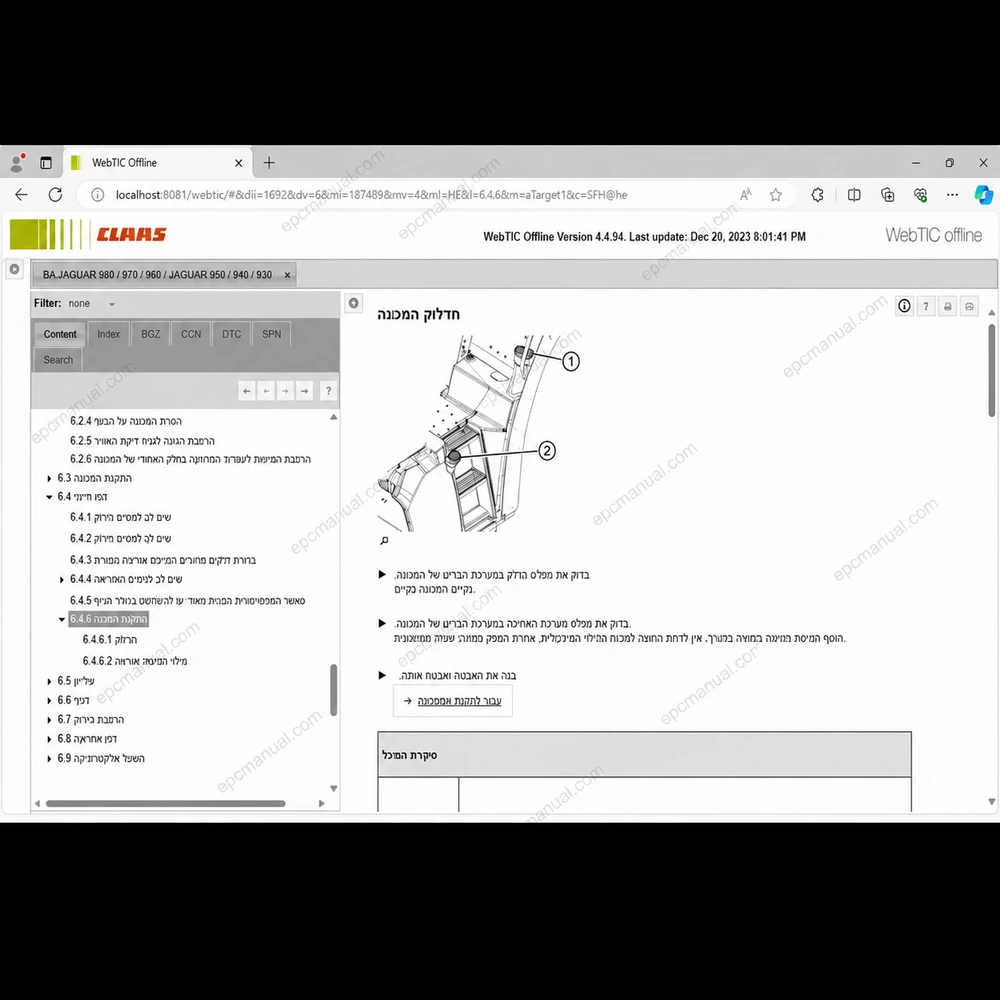Collapse tree item 6.4.6
The image size is (1000, 1000).
62,619
